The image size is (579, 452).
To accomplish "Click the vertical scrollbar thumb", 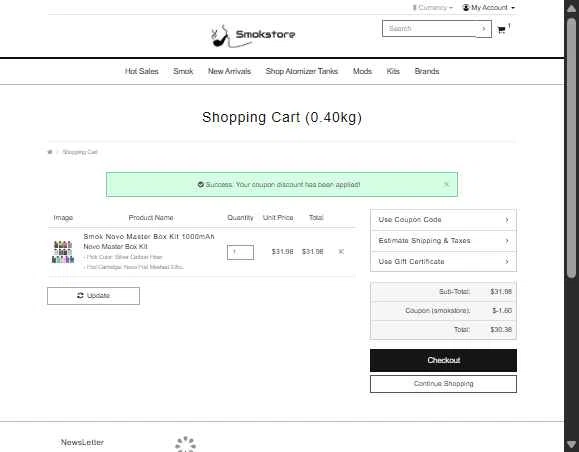I will tap(572, 148).
